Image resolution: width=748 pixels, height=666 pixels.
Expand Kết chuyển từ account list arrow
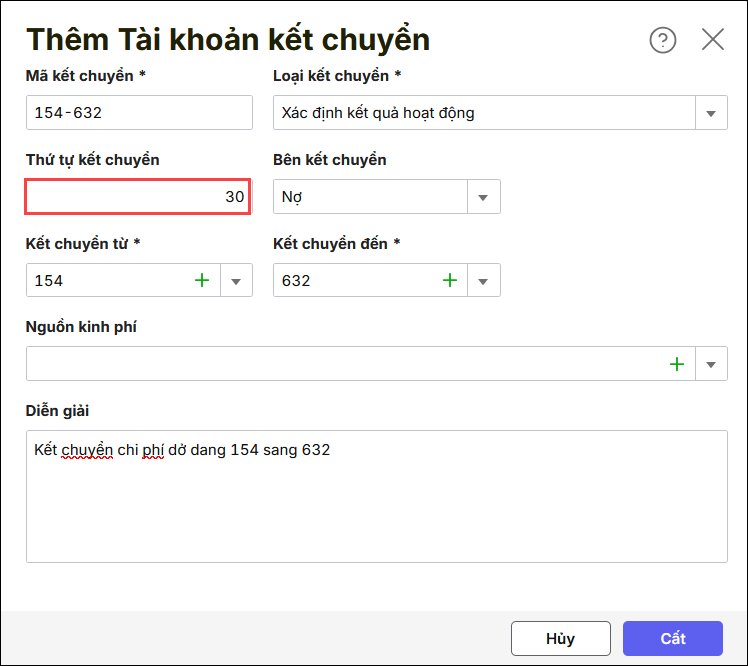point(237,281)
